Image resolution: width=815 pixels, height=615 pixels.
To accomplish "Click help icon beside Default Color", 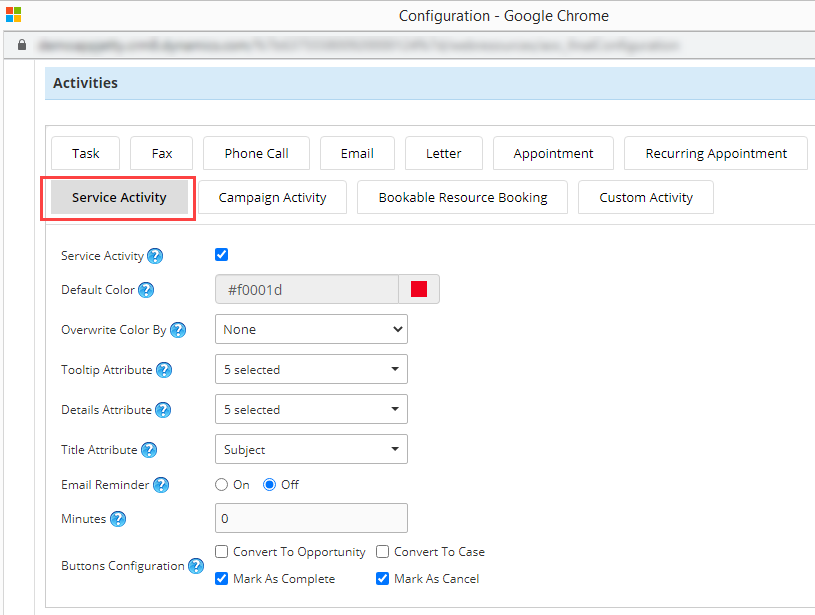I will (146, 290).
